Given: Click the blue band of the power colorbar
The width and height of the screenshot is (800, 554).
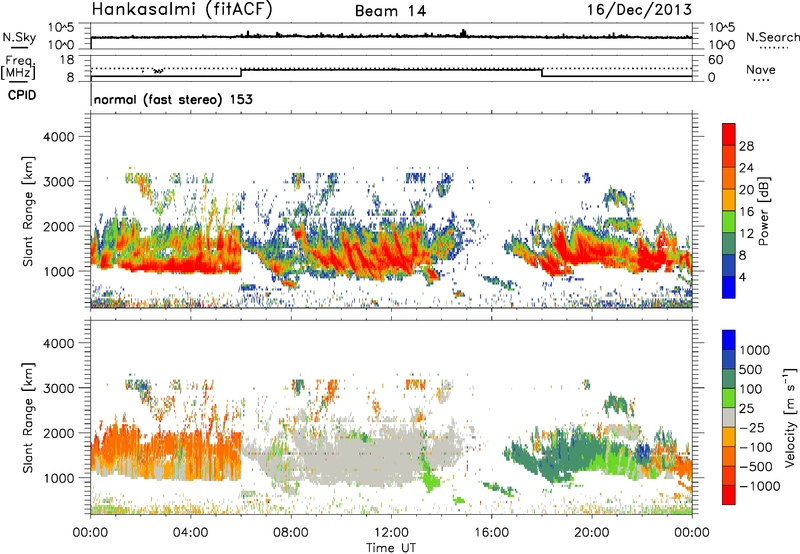Looking at the screenshot, I should [729, 287].
